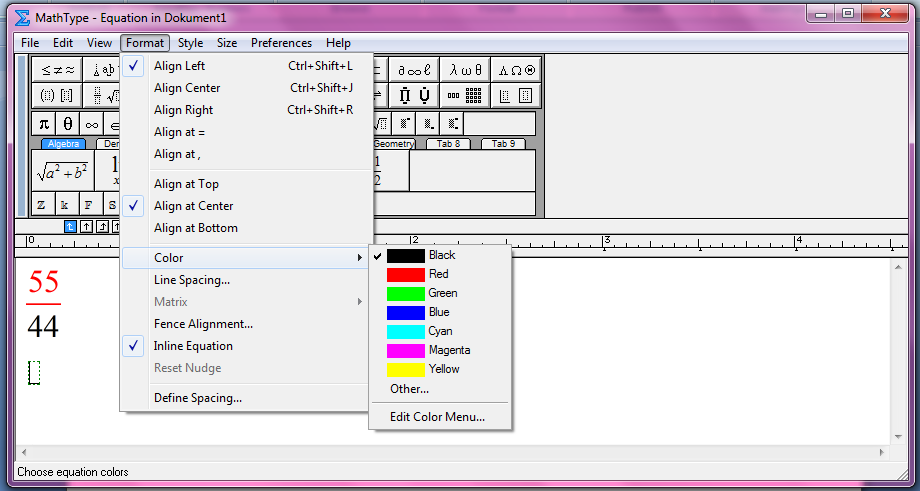The height and width of the screenshot is (491, 920).
Task: Select Align at Bottom option
Action: tap(247, 228)
